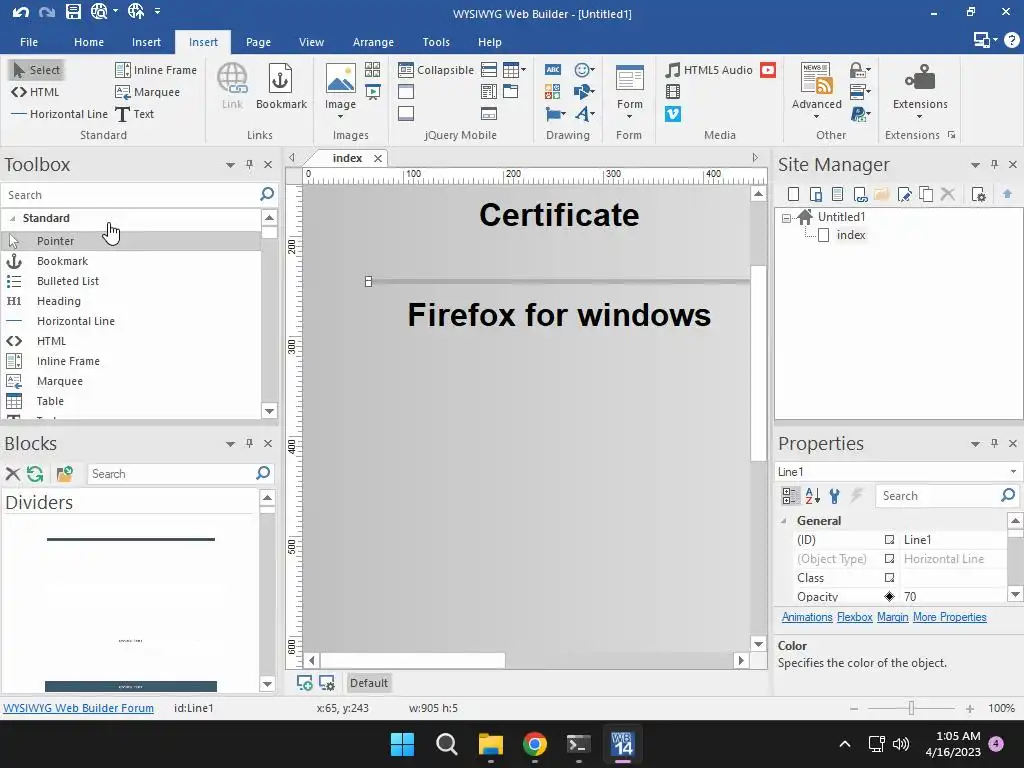Open the site properties gear icon in Site Manager
Viewport: 1024px width, 768px height.
click(x=978, y=194)
